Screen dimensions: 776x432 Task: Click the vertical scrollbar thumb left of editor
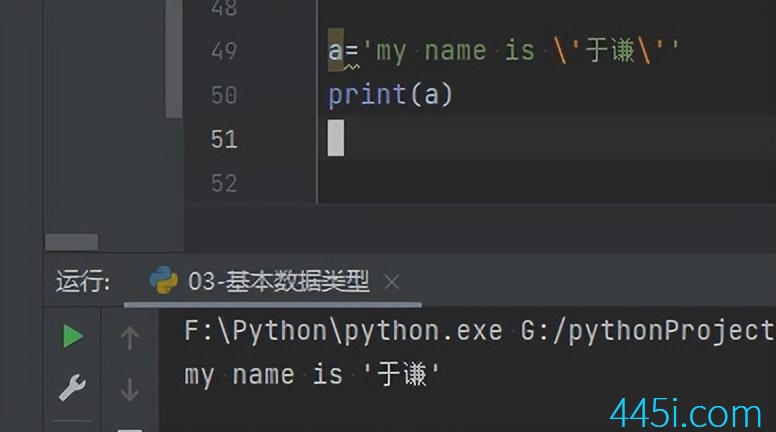click(173, 59)
